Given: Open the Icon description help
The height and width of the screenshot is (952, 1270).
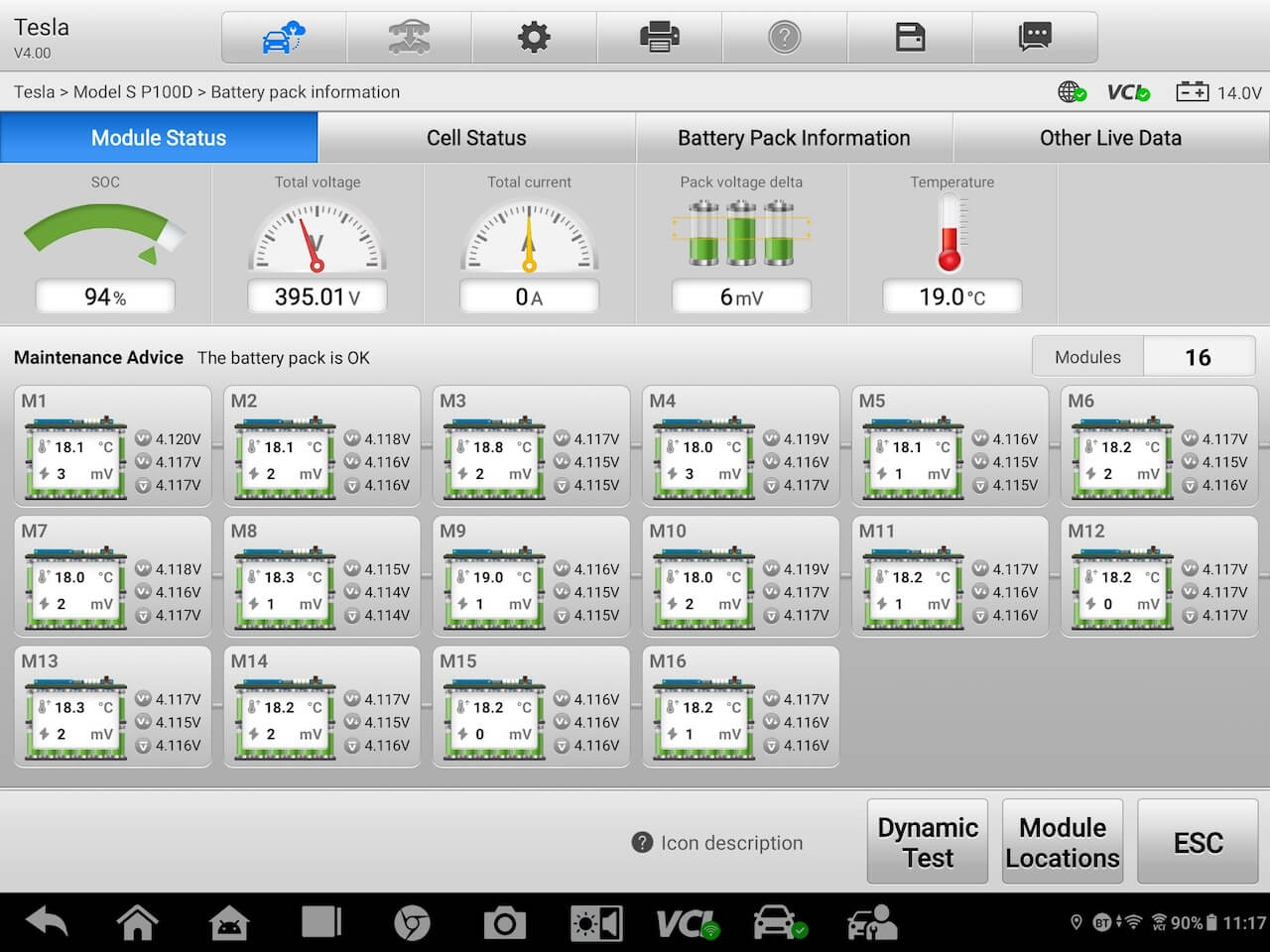Looking at the screenshot, I should [717, 843].
